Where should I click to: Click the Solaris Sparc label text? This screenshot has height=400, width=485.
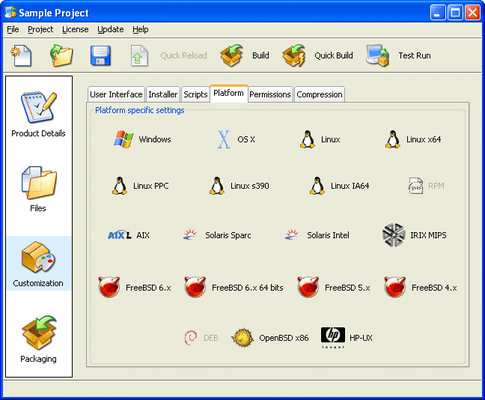pyautogui.click(x=228, y=235)
